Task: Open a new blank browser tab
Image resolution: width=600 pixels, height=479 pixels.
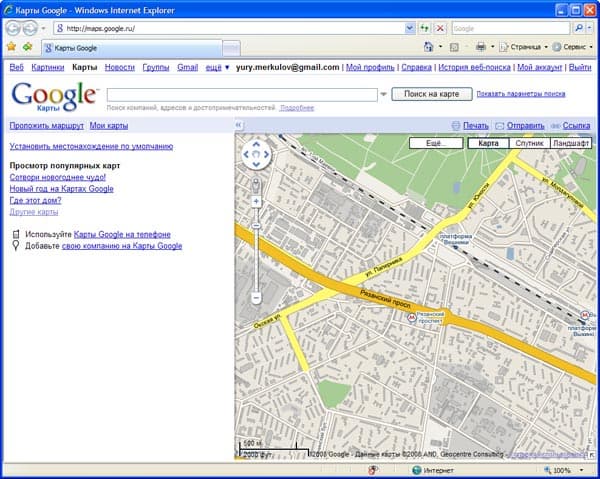Action: tap(232, 48)
